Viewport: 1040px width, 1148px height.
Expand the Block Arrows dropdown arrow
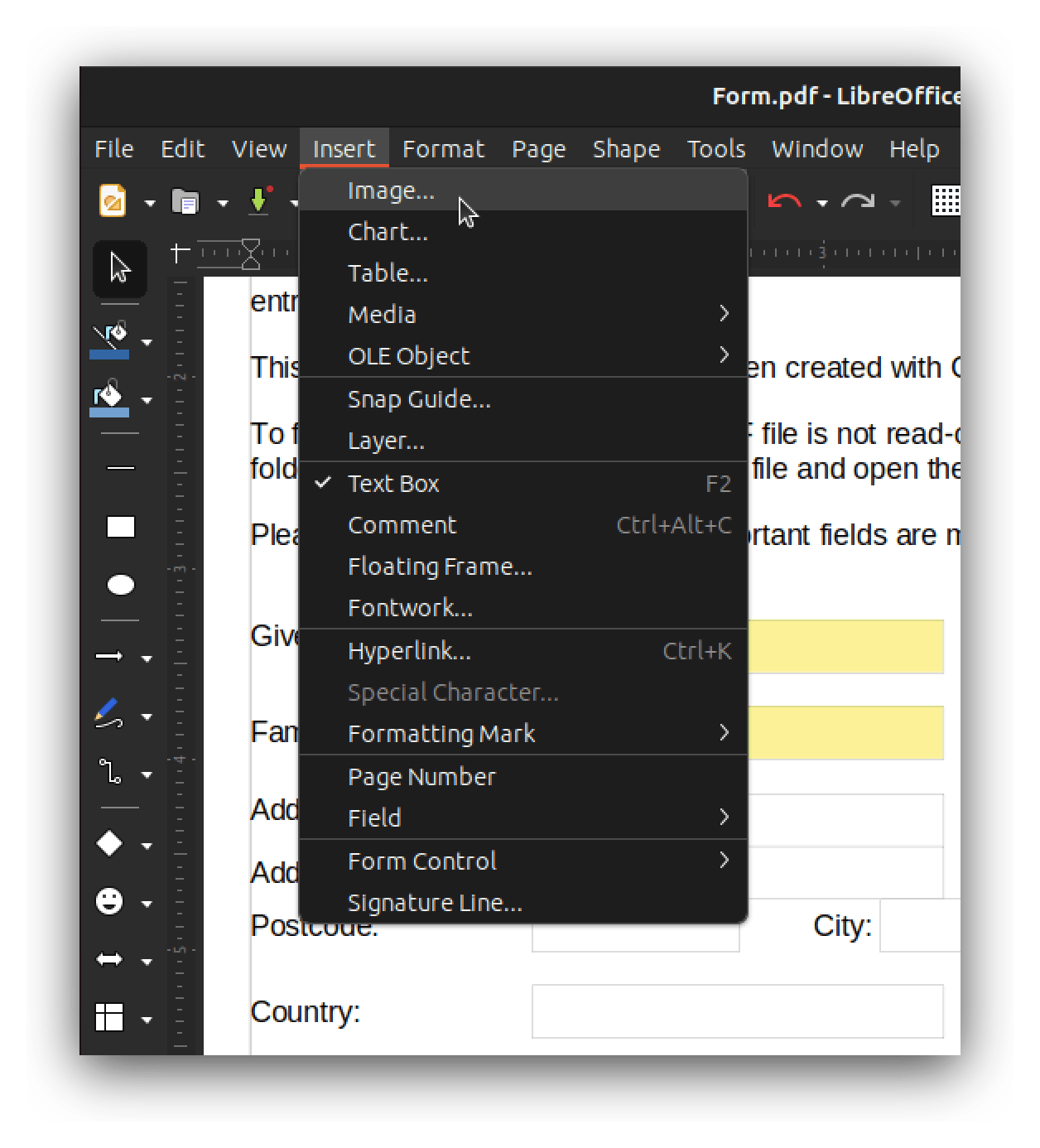click(x=147, y=962)
